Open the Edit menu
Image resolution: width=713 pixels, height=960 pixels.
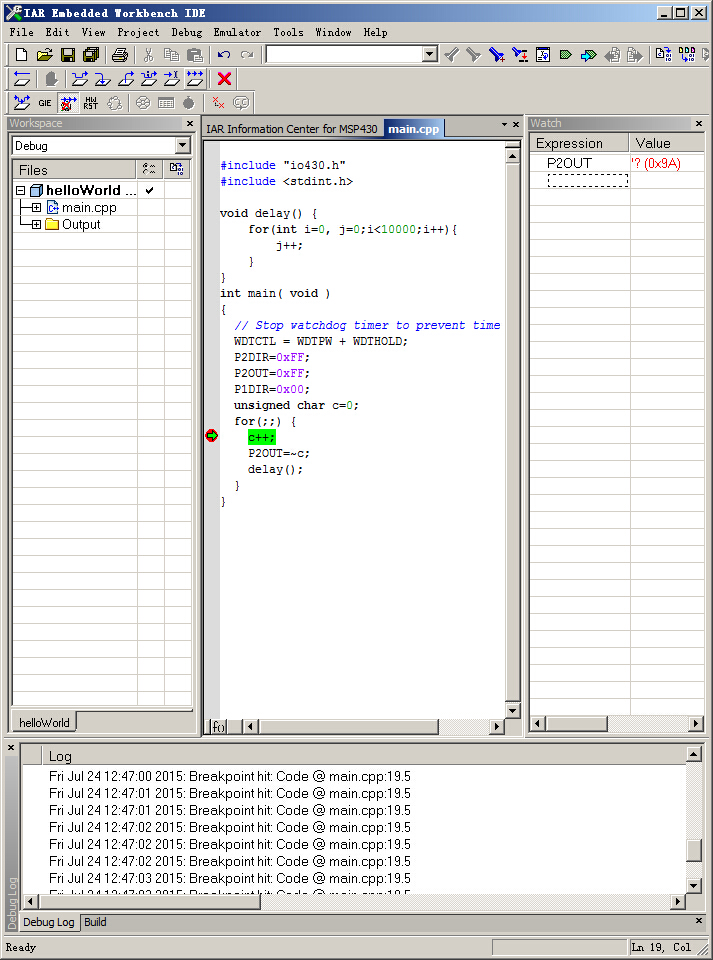(x=58, y=32)
